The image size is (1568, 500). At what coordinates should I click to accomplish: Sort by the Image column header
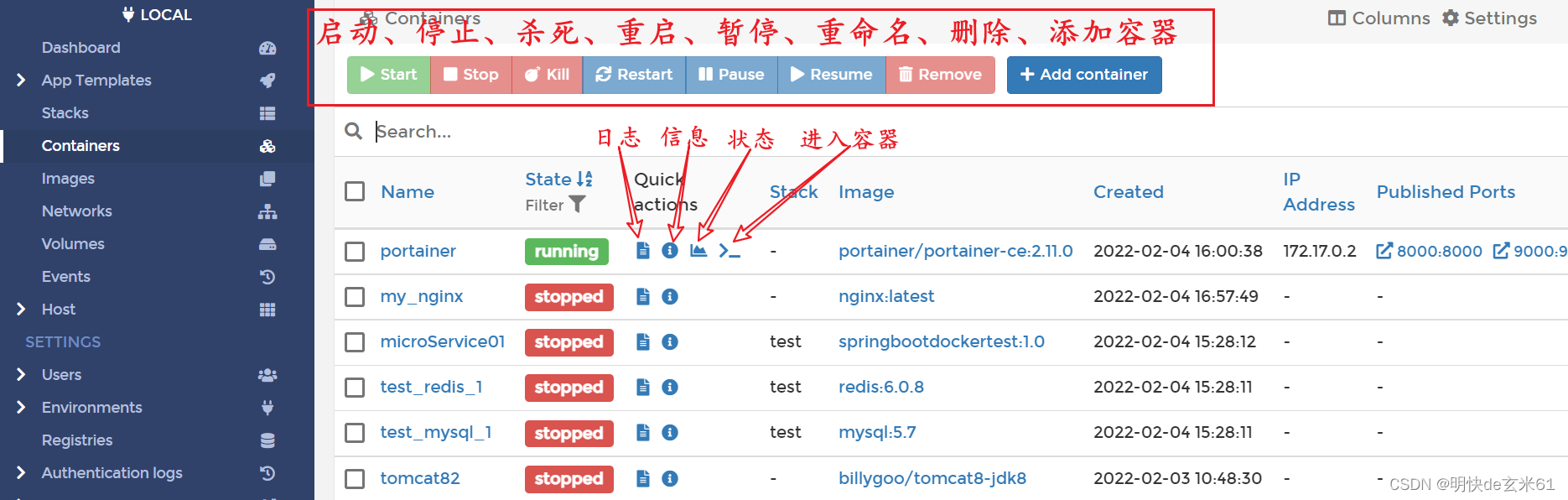(866, 192)
